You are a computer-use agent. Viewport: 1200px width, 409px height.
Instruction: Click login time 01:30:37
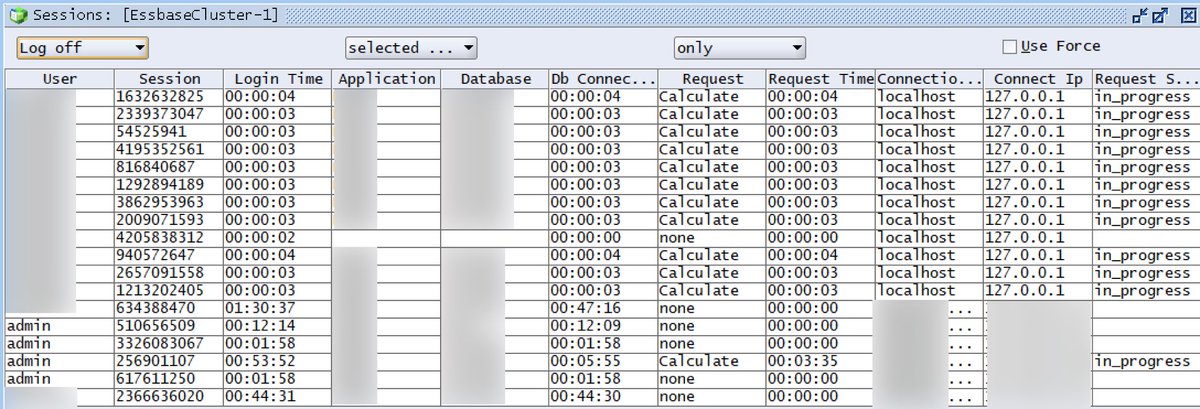coord(260,308)
